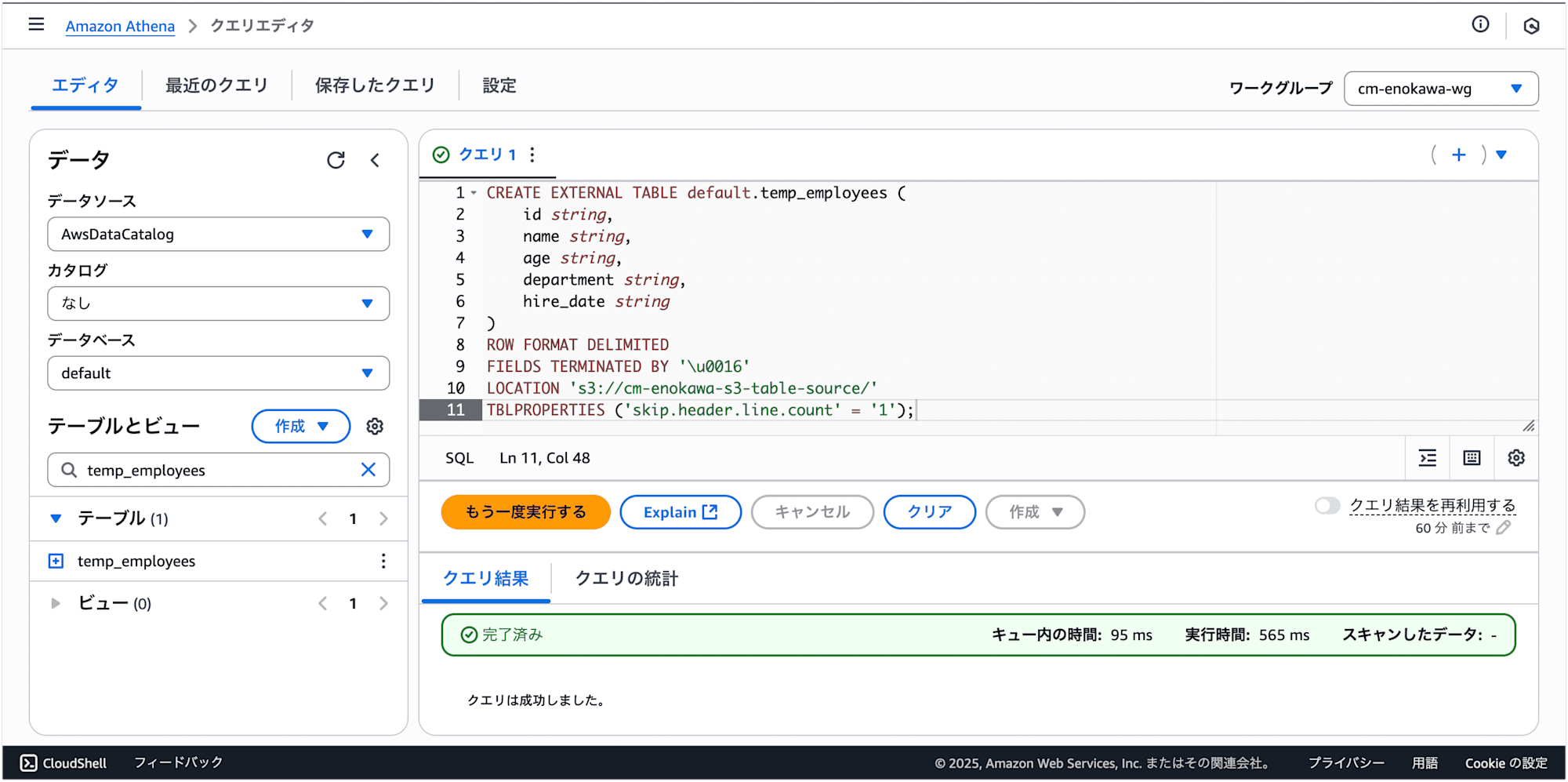Open the 用語 footer link
The image size is (1568, 782).
(1425, 762)
